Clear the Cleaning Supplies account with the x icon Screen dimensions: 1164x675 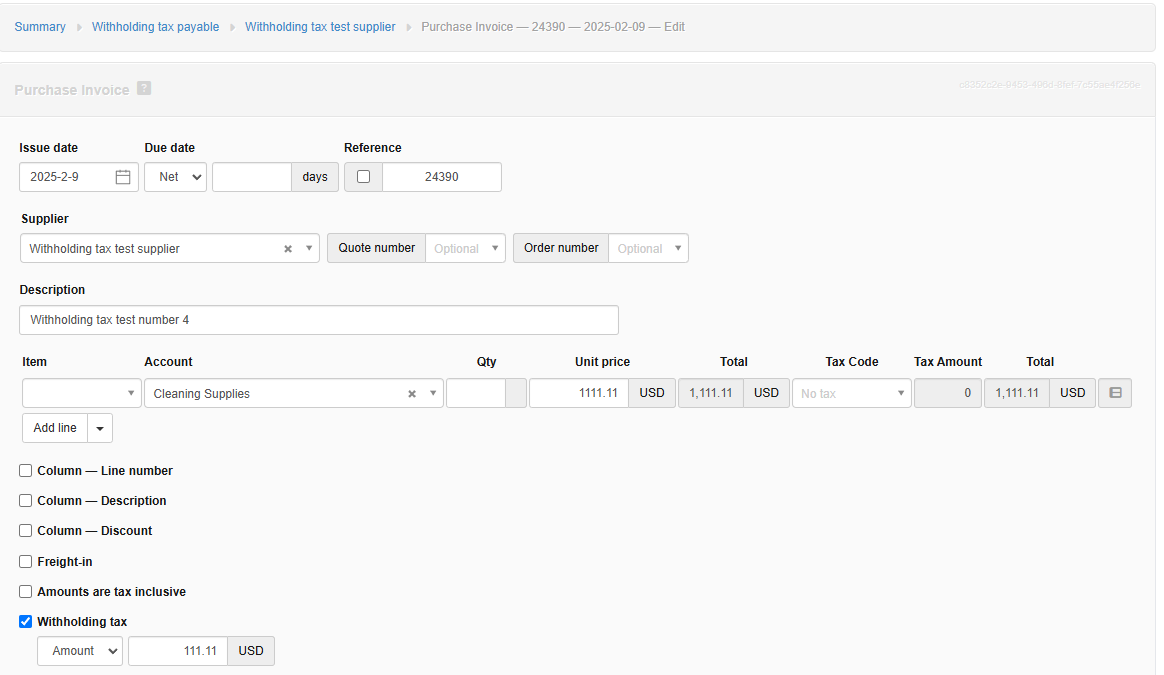(412, 394)
